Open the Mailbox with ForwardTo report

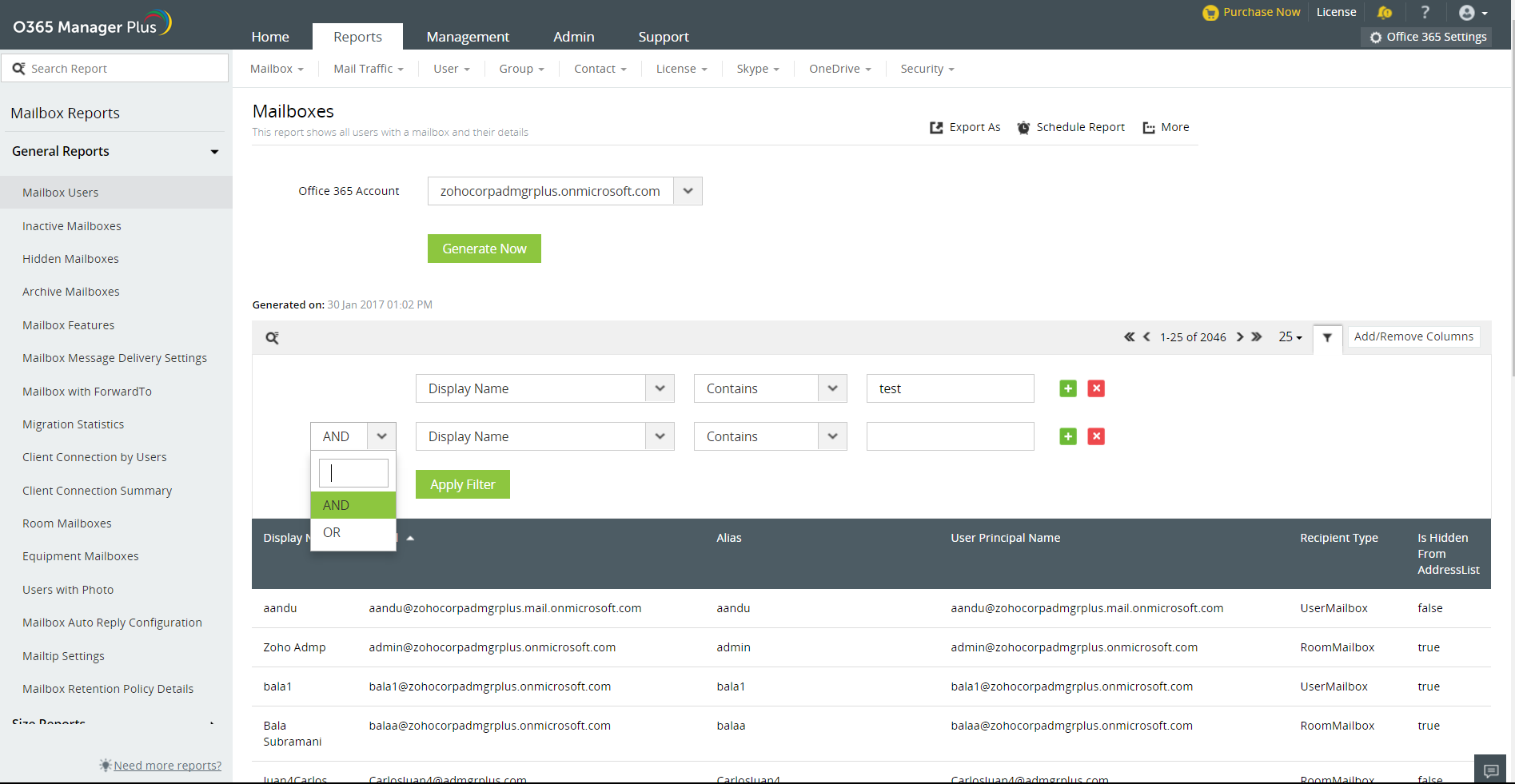tap(87, 392)
